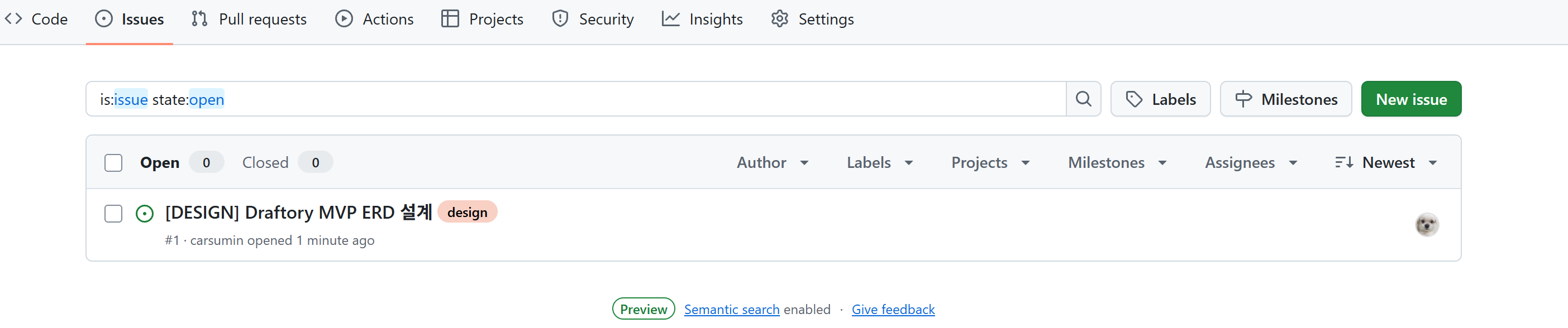Image resolution: width=1568 pixels, height=328 pixels.
Task: Click the Projects table icon
Action: coord(450,19)
